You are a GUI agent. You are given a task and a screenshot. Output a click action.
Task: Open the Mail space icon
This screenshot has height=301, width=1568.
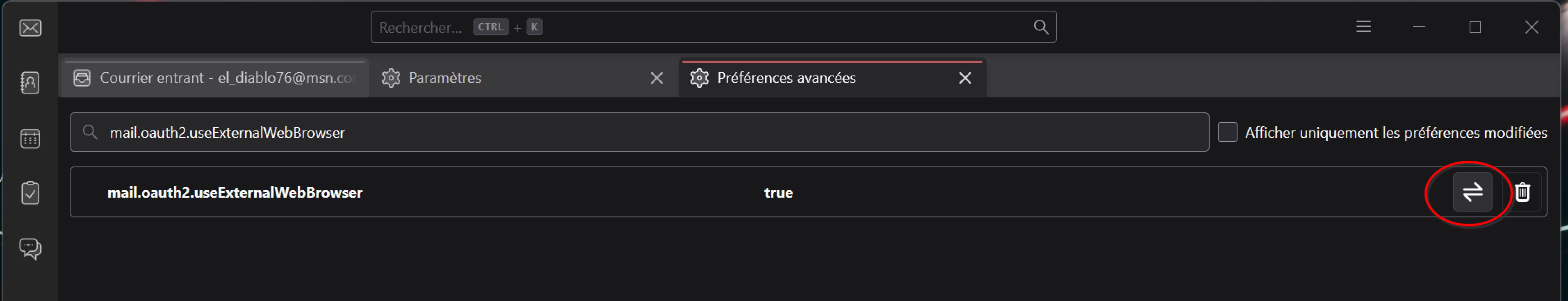click(x=30, y=28)
